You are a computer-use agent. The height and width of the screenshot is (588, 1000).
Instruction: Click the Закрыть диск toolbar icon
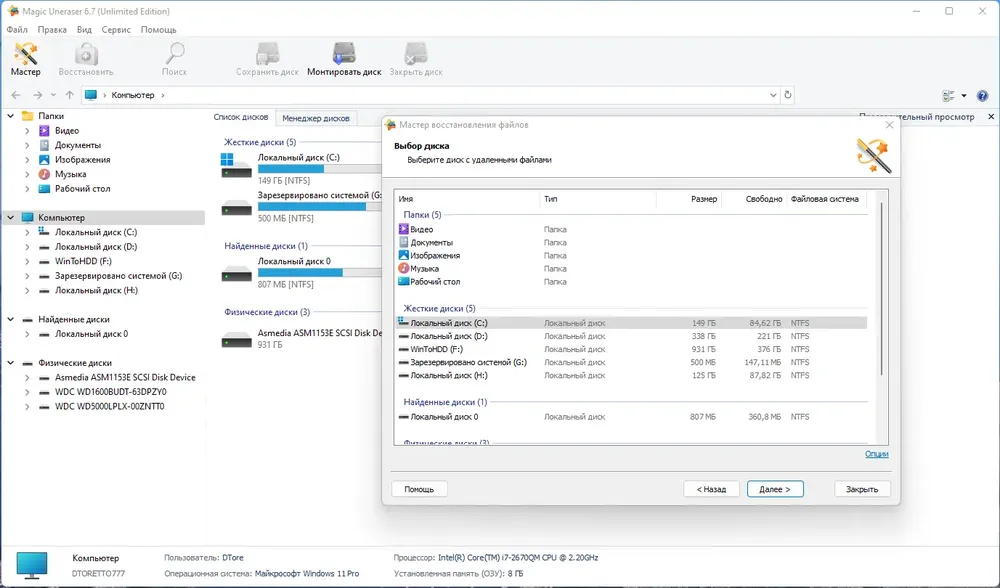(416, 59)
